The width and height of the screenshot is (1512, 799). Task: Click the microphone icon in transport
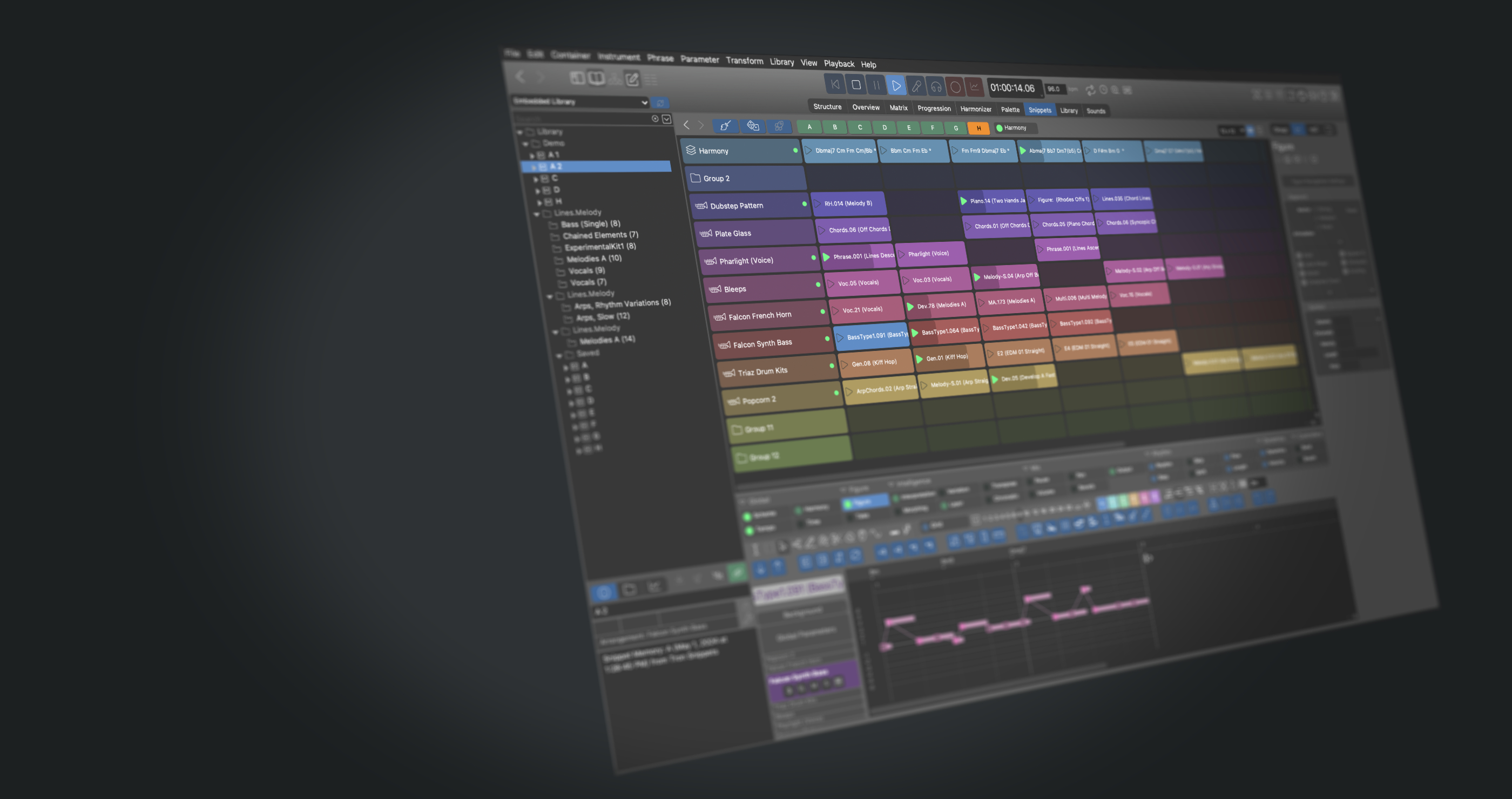[x=916, y=86]
